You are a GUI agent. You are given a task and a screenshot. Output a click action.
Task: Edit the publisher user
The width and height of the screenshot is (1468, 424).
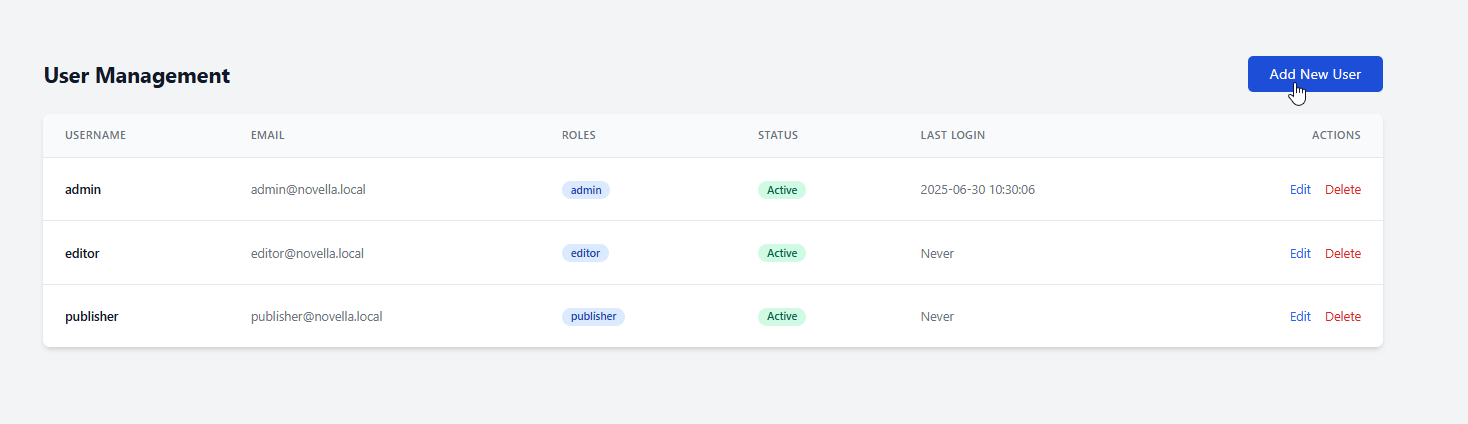[x=1299, y=317]
